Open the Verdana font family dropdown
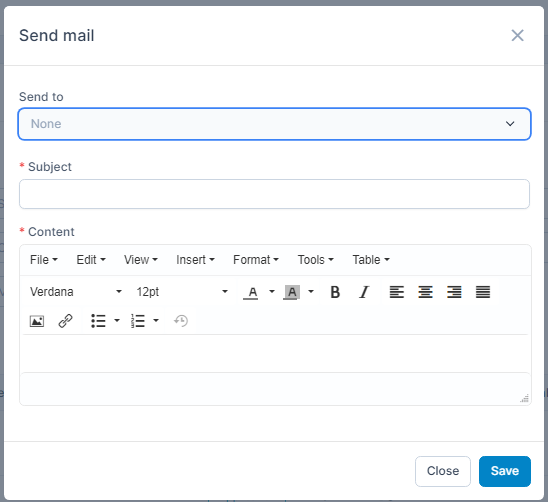Image resolution: width=548 pixels, height=502 pixels. (76, 292)
